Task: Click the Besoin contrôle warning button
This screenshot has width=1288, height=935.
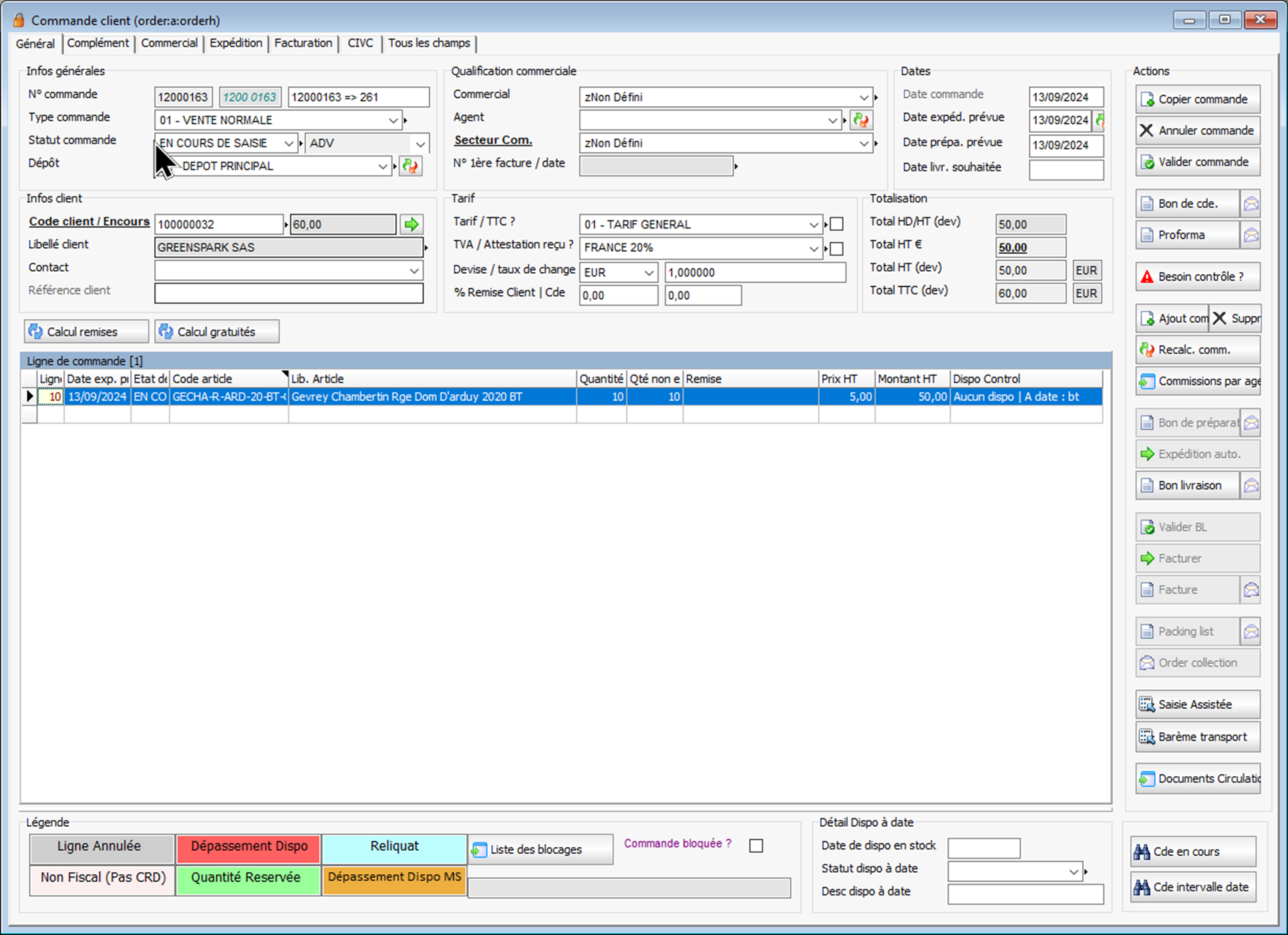Action: pos(1197,276)
